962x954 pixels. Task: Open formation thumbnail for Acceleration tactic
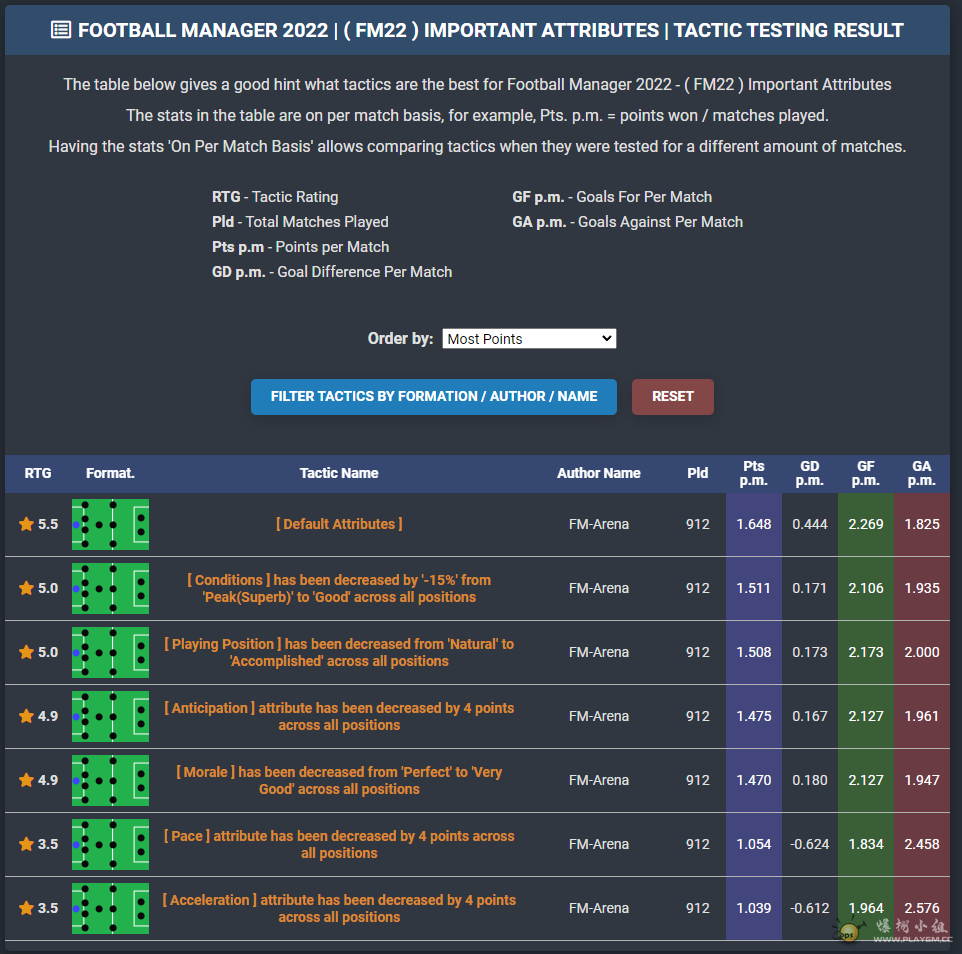(x=110, y=908)
